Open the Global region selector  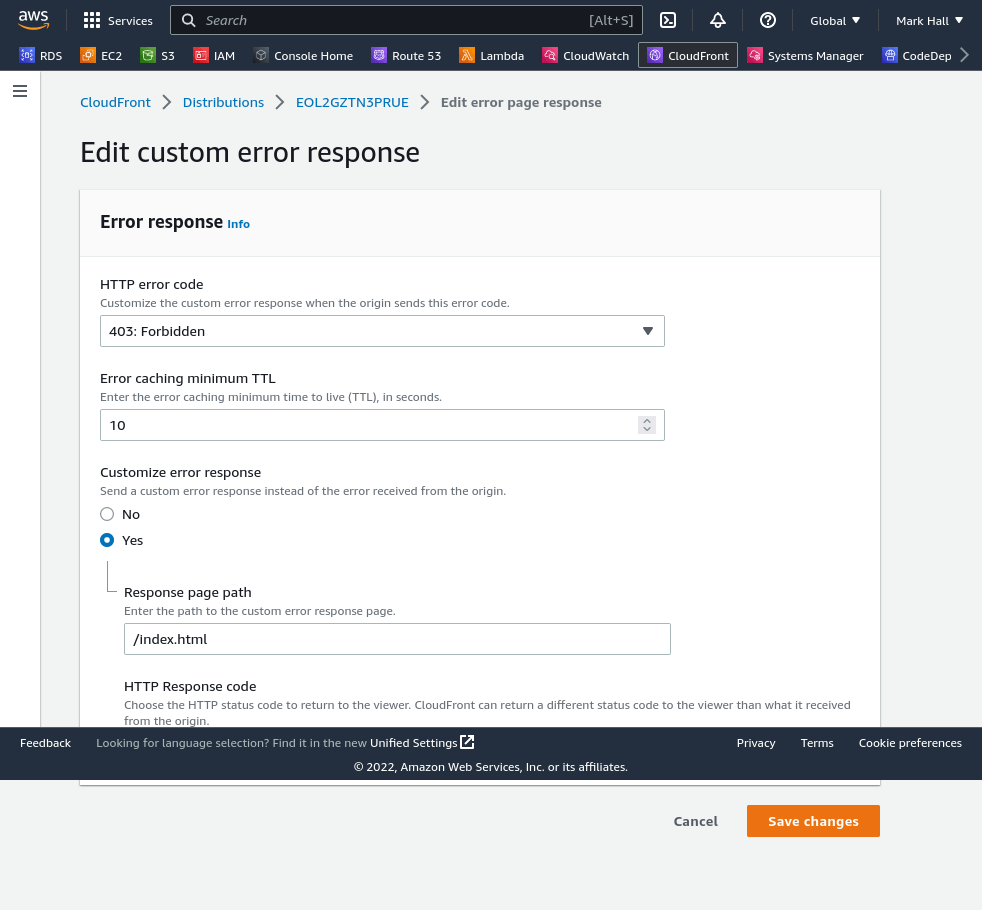tap(835, 20)
